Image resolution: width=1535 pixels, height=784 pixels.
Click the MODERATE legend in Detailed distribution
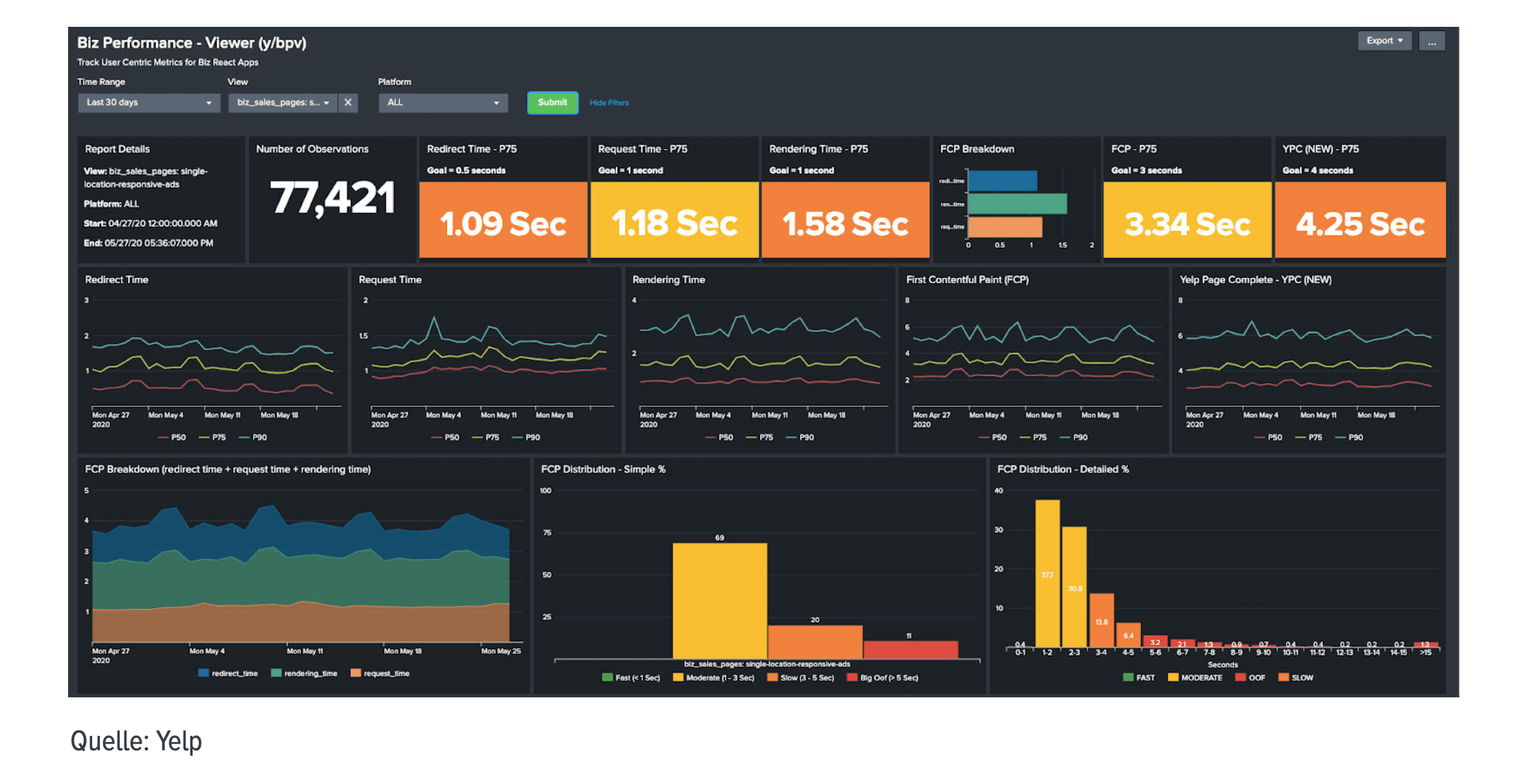pos(1195,678)
